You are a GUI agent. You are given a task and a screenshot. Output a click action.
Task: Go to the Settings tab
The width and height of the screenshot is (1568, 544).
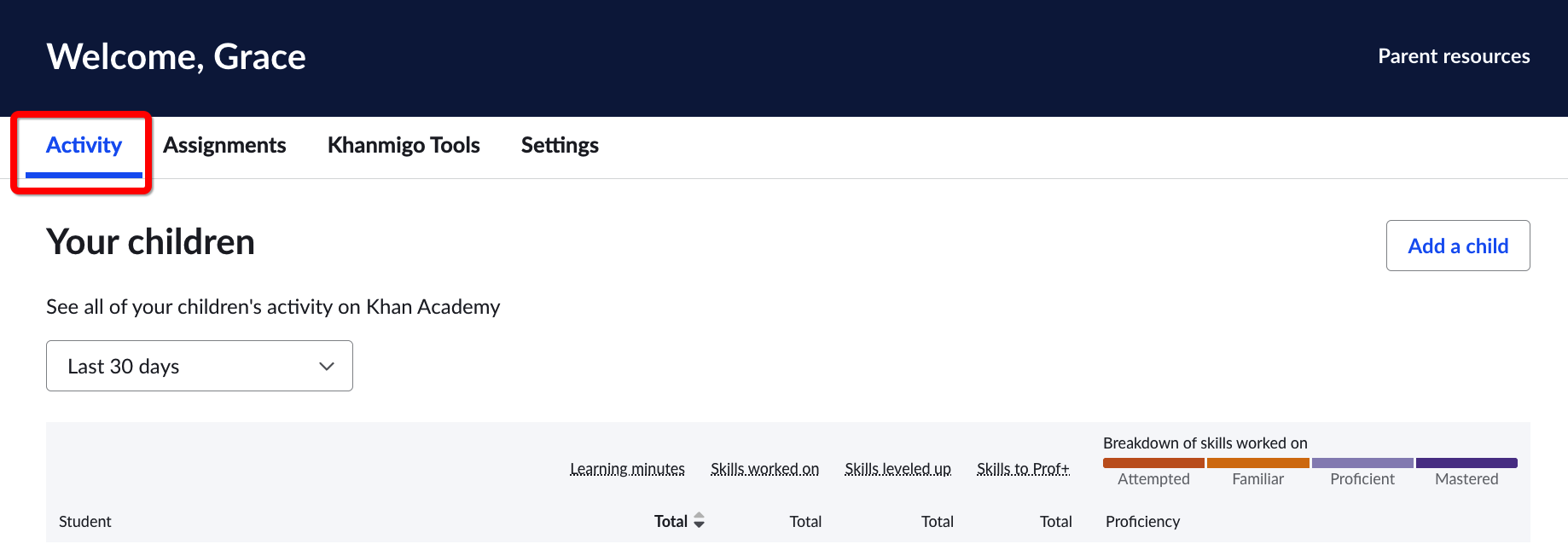pos(560,146)
